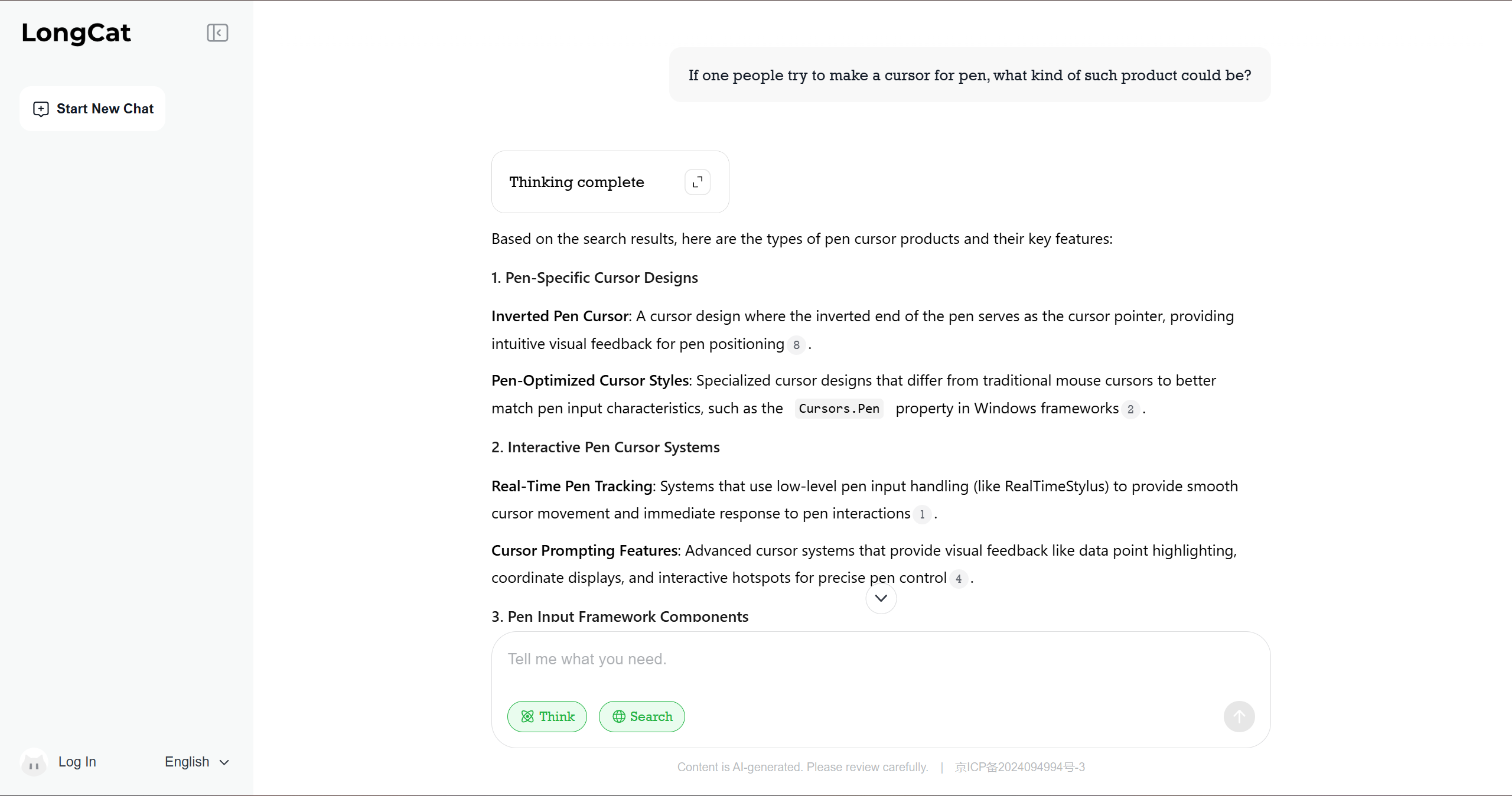Screen dimensions: 1512x796
Task: Click the LongCat logo
Action: coord(76,33)
